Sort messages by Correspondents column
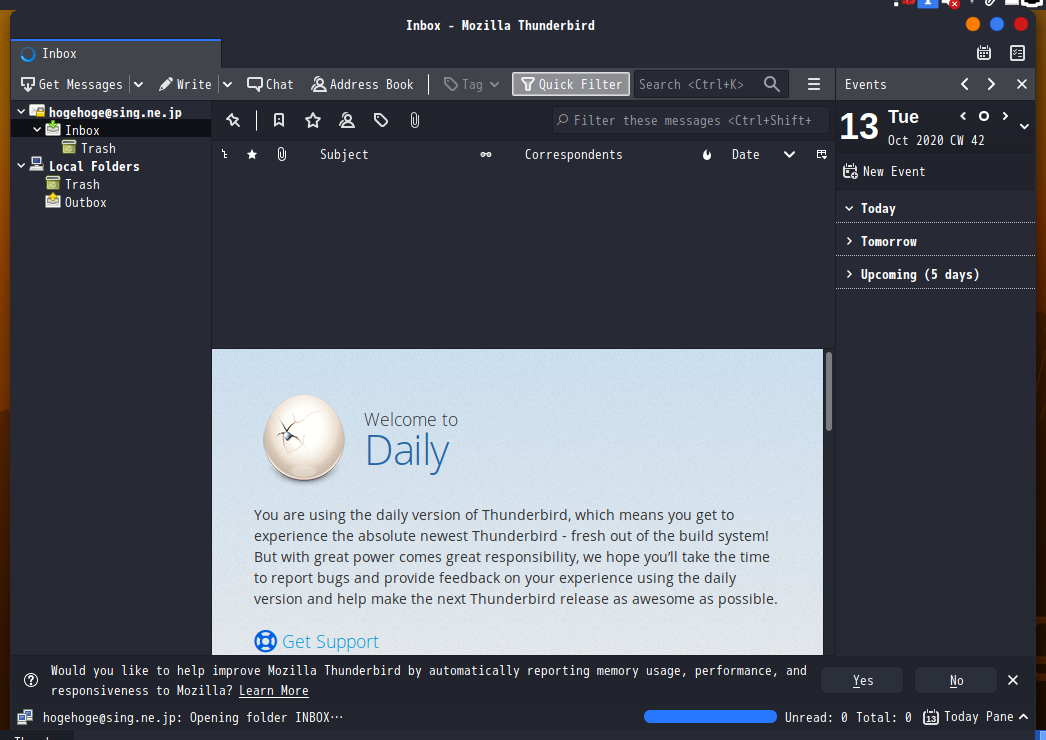Image resolution: width=1046 pixels, height=740 pixels. (x=573, y=155)
